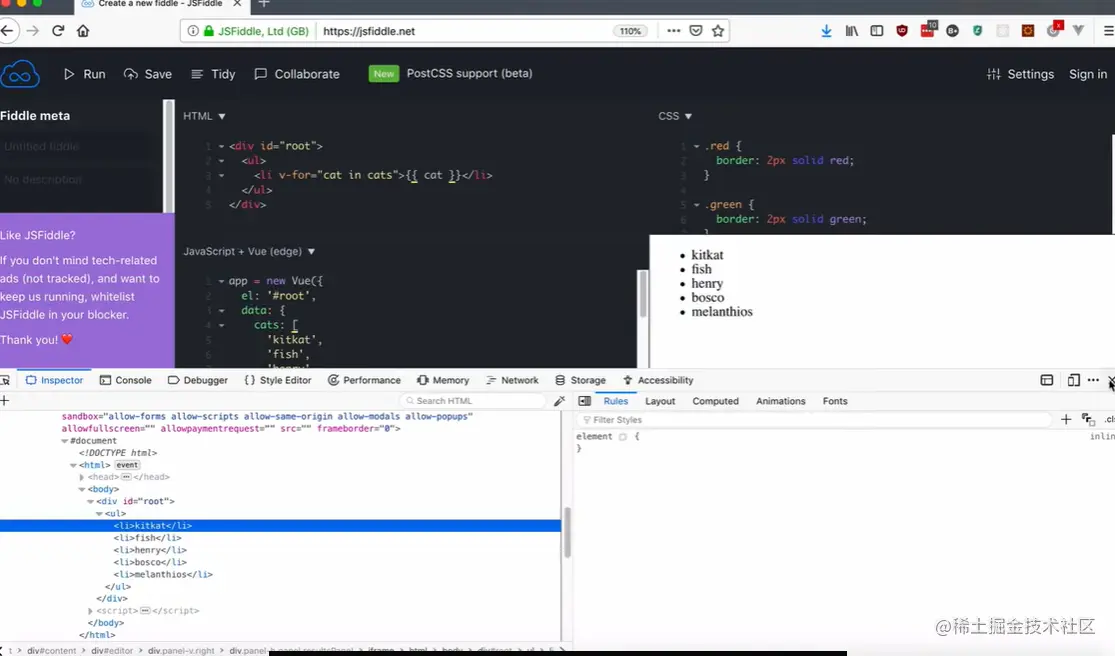Image resolution: width=1115 pixels, height=656 pixels.
Task: Collapse the div id="root" node
Action: 90,501
